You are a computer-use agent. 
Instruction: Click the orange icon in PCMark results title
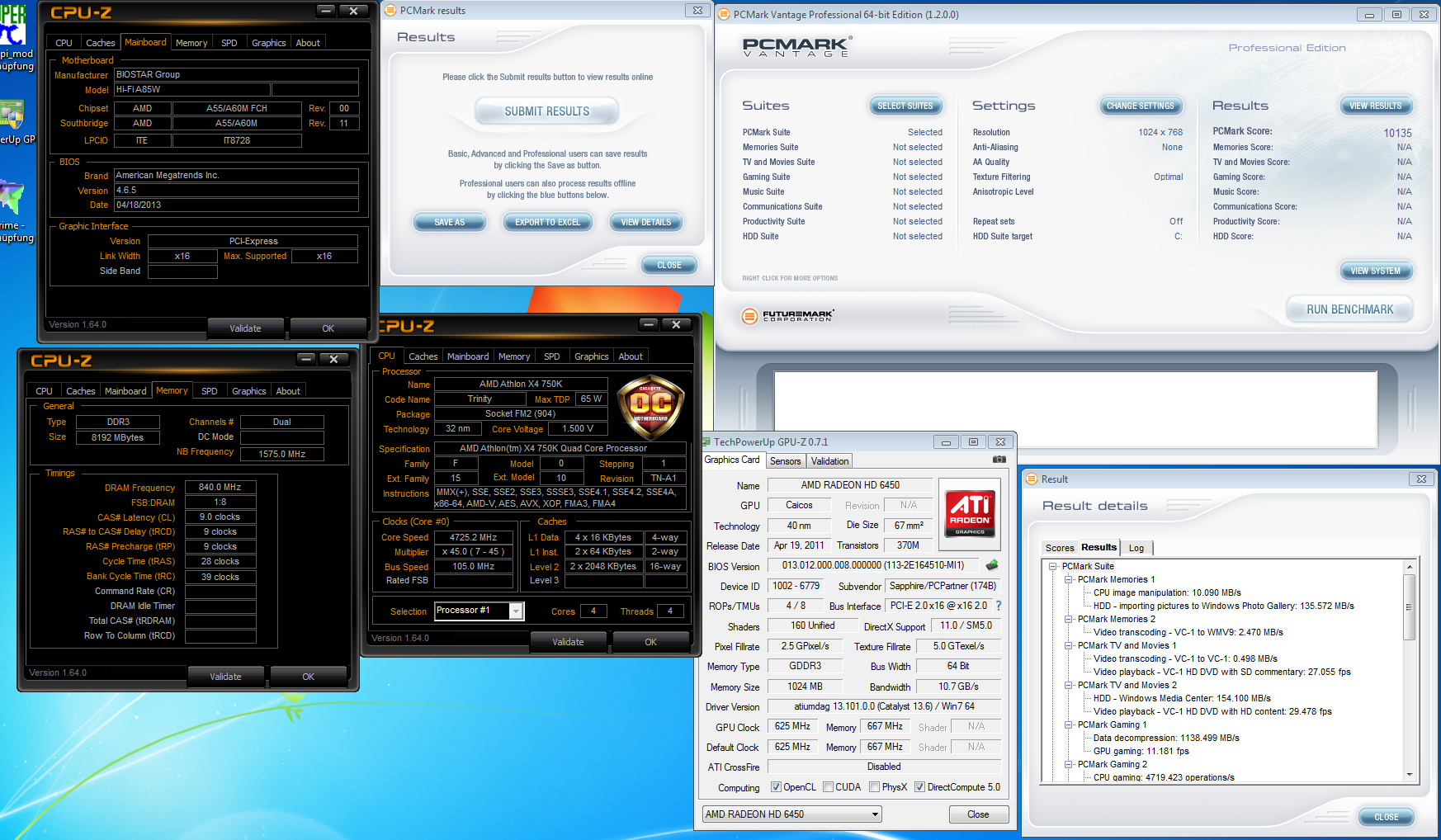[390, 11]
